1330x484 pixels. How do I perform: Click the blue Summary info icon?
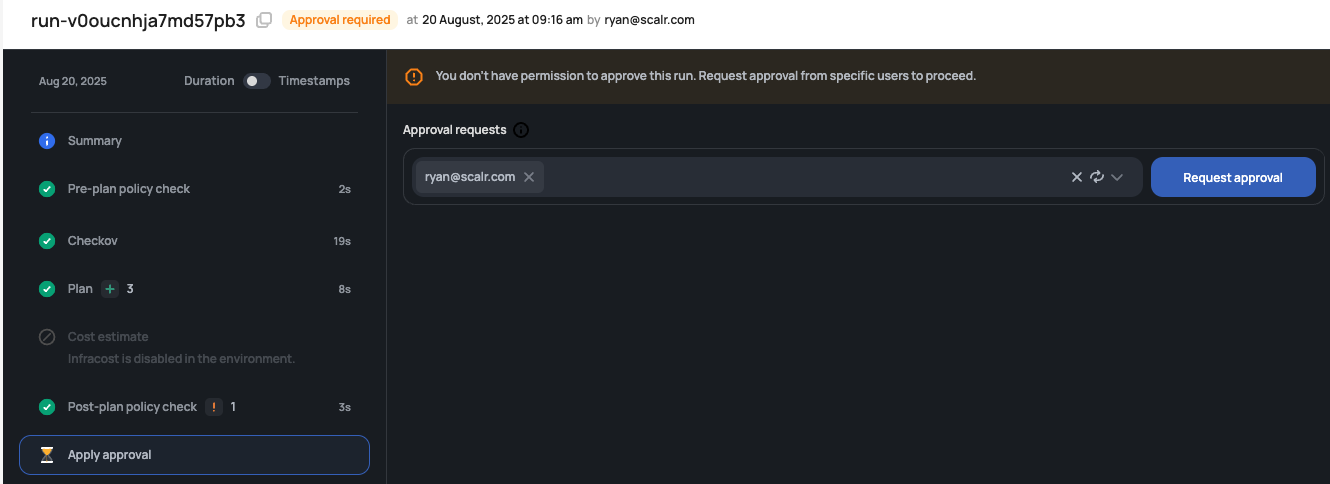[47, 141]
